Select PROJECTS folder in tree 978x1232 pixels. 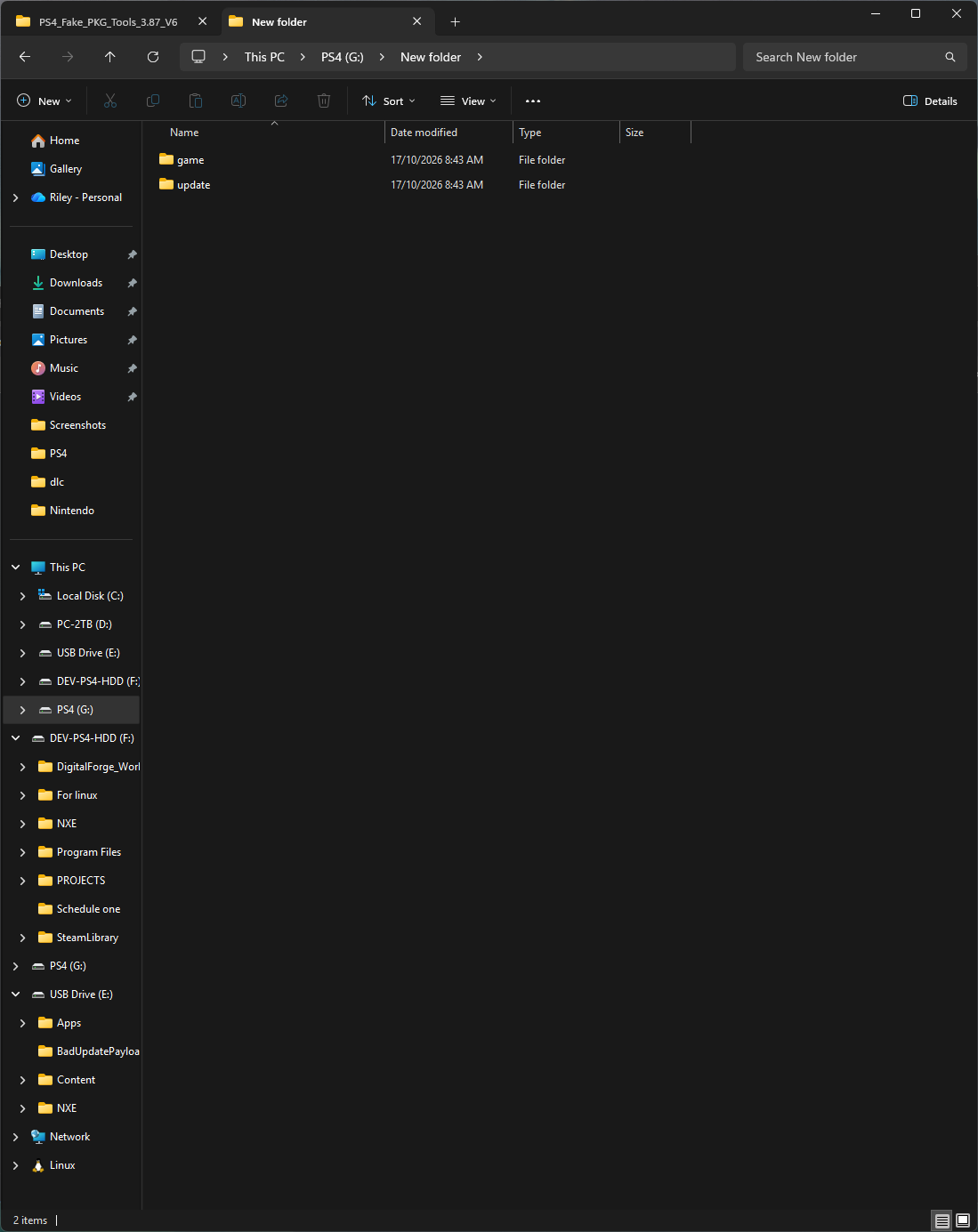pyautogui.click(x=72, y=881)
